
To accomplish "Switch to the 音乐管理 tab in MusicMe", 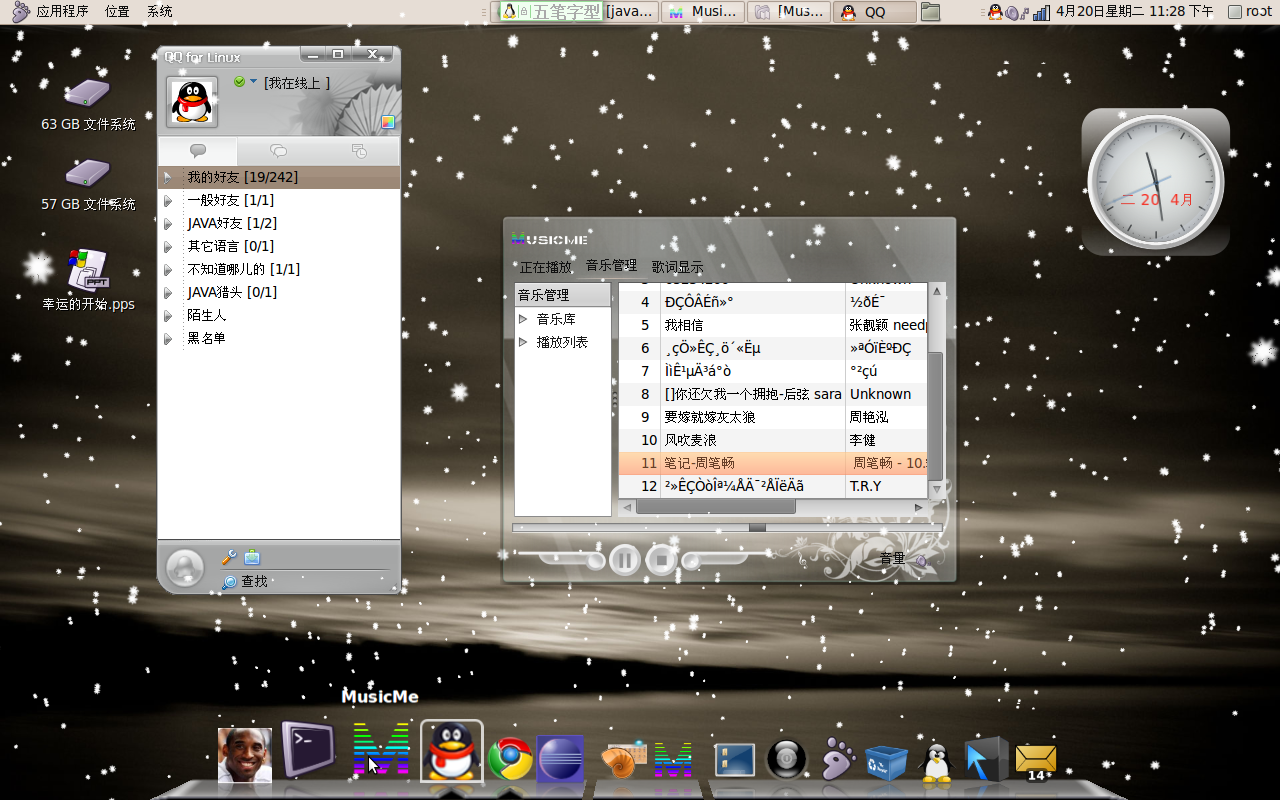I will point(611,265).
